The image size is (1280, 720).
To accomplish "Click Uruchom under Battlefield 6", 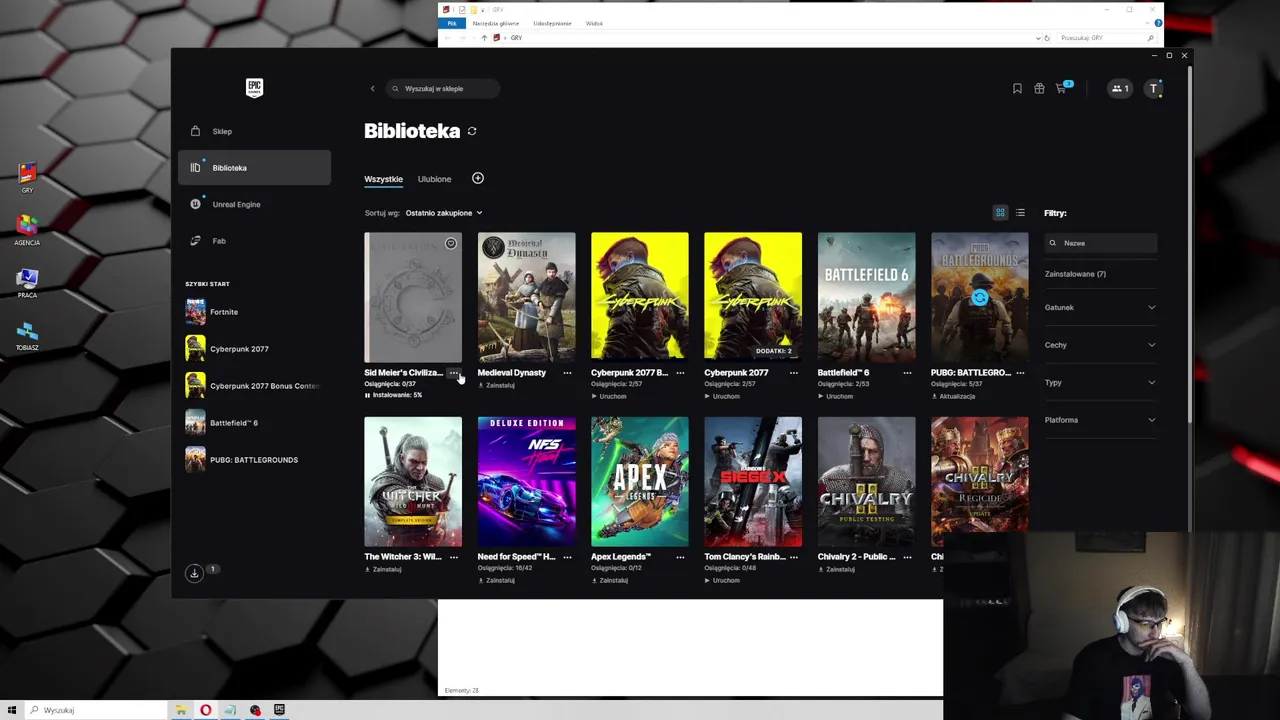I will (x=835, y=396).
